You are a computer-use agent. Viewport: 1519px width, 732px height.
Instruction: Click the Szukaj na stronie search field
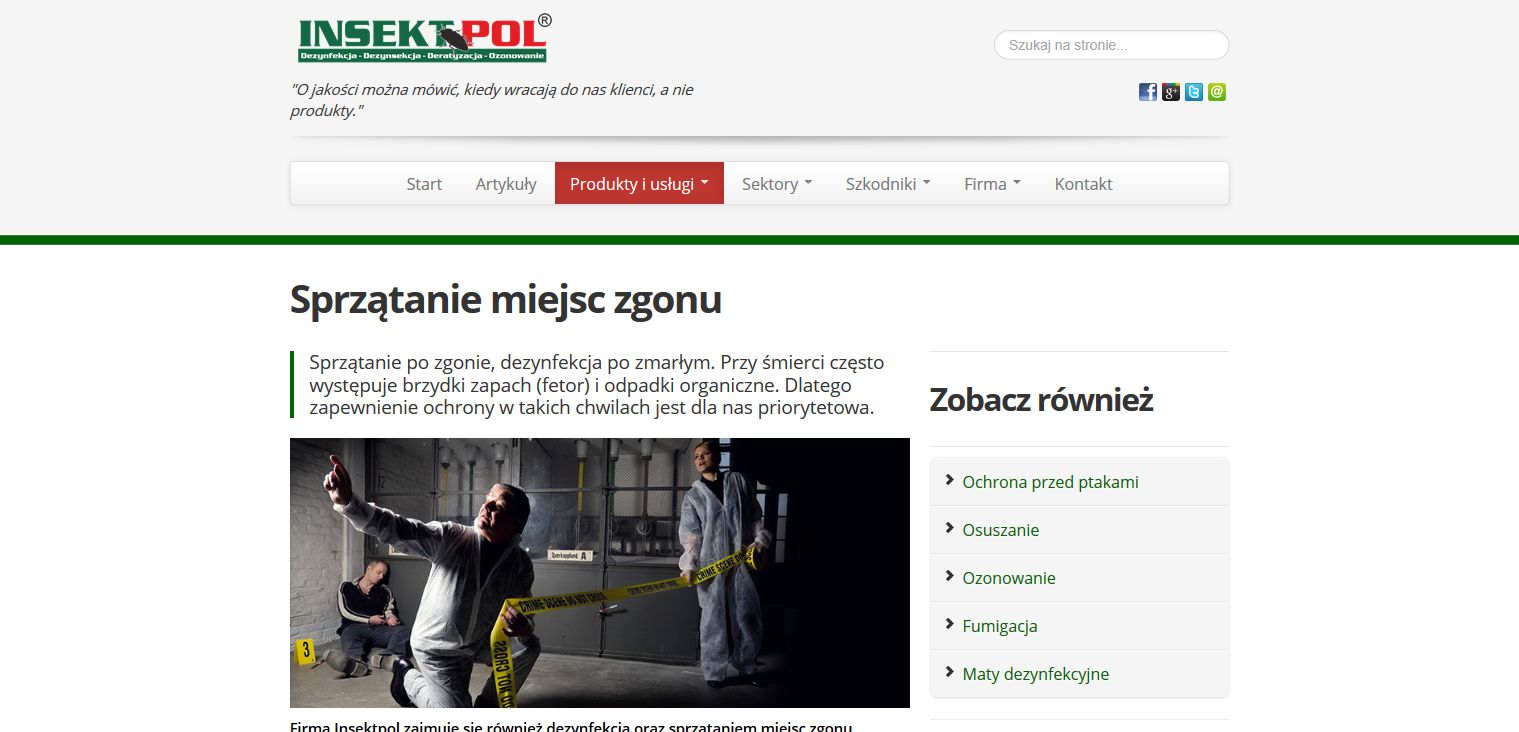(x=1111, y=45)
